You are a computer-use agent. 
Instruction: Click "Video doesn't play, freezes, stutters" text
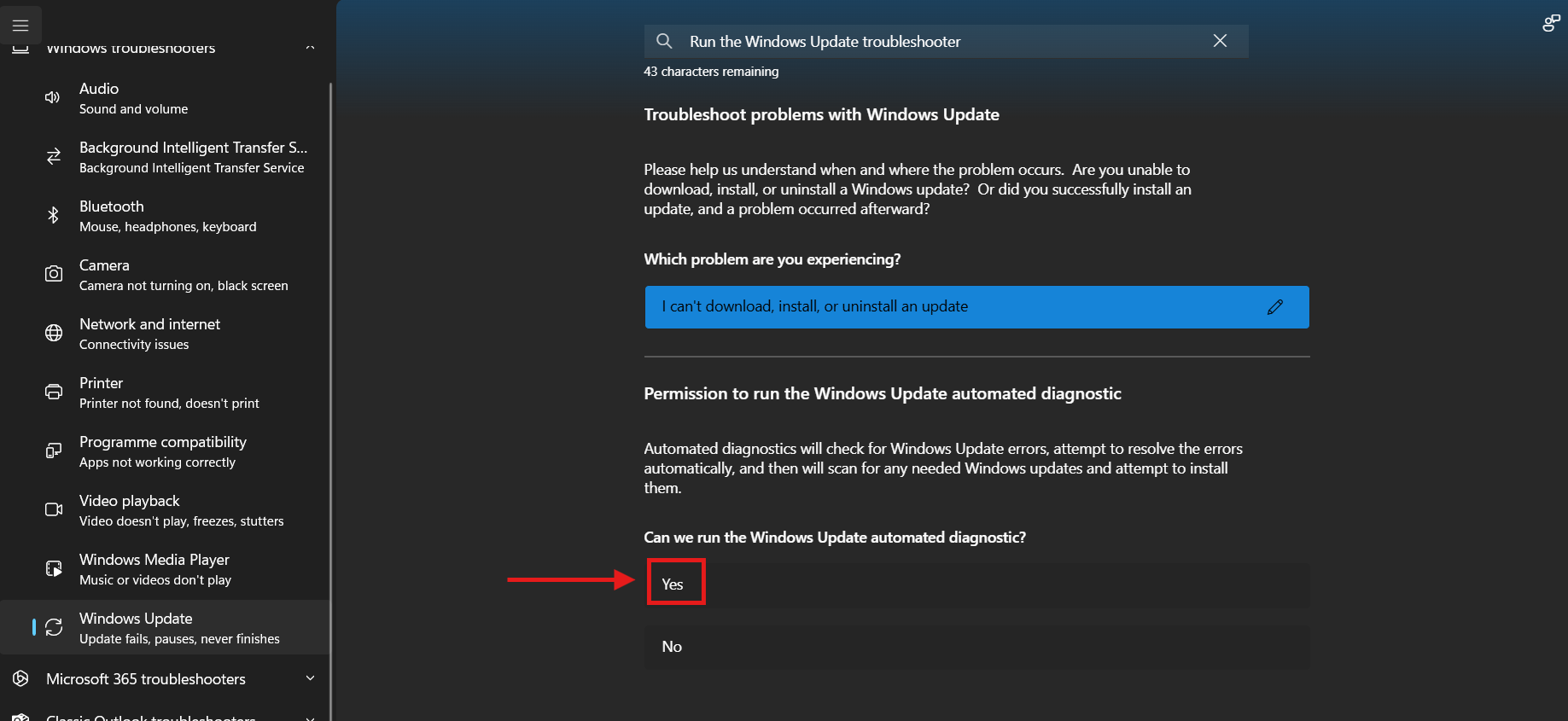(181, 521)
